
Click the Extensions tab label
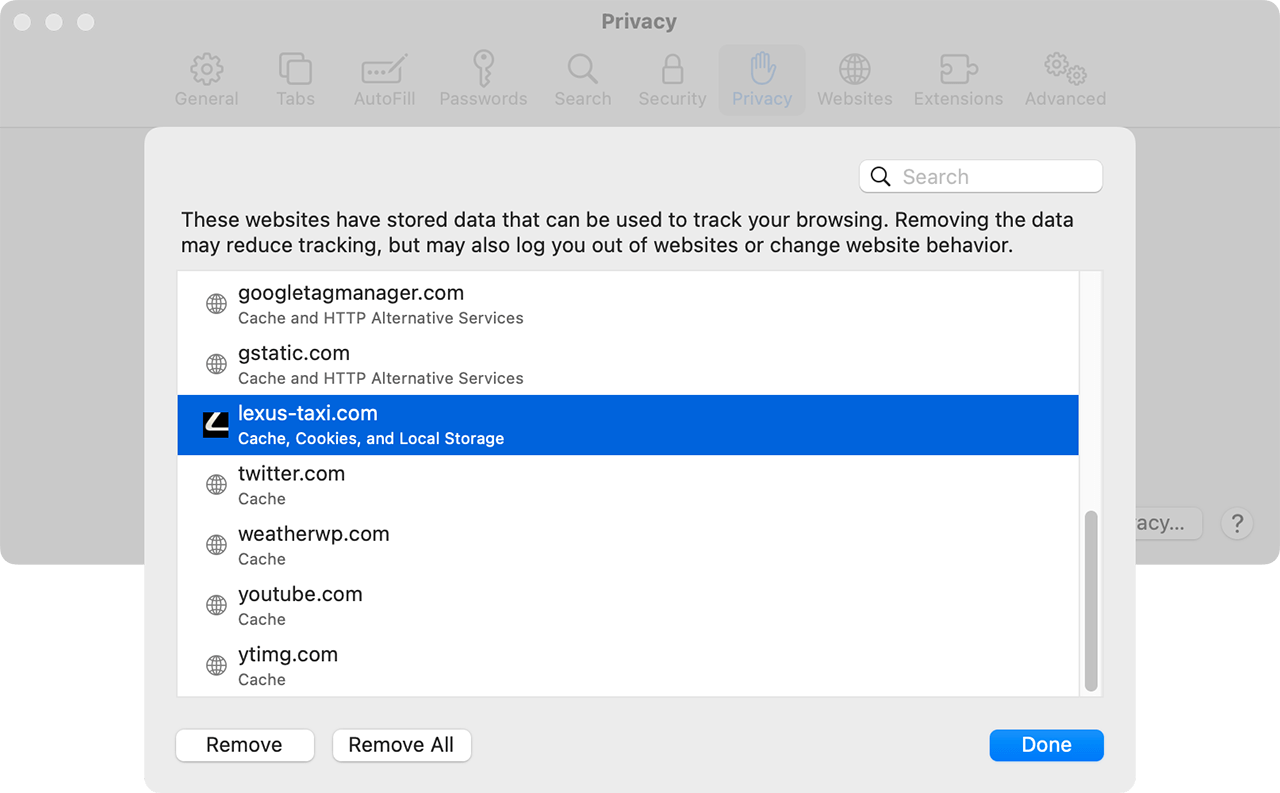(x=958, y=99)
